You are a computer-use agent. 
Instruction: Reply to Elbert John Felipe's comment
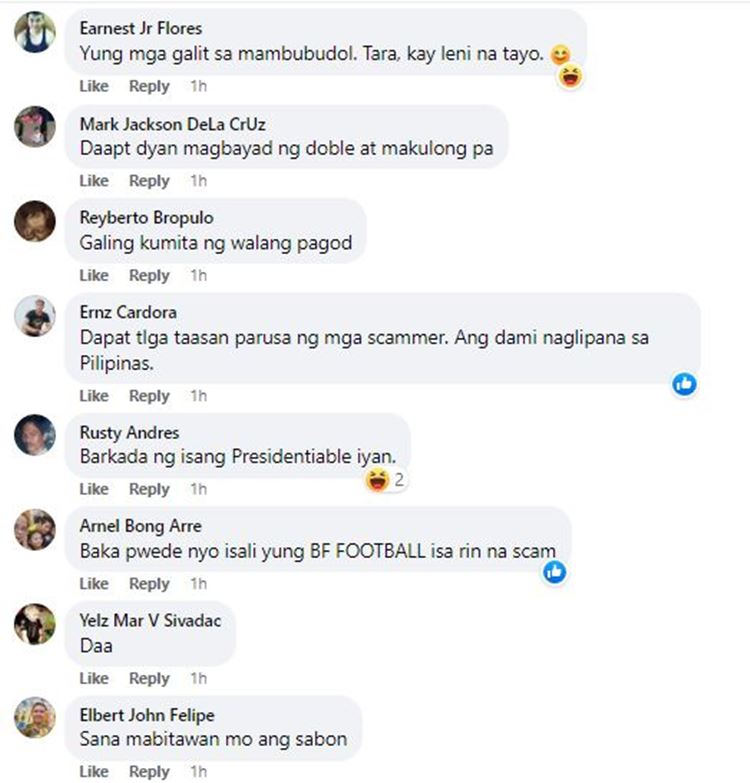(149, 772)
